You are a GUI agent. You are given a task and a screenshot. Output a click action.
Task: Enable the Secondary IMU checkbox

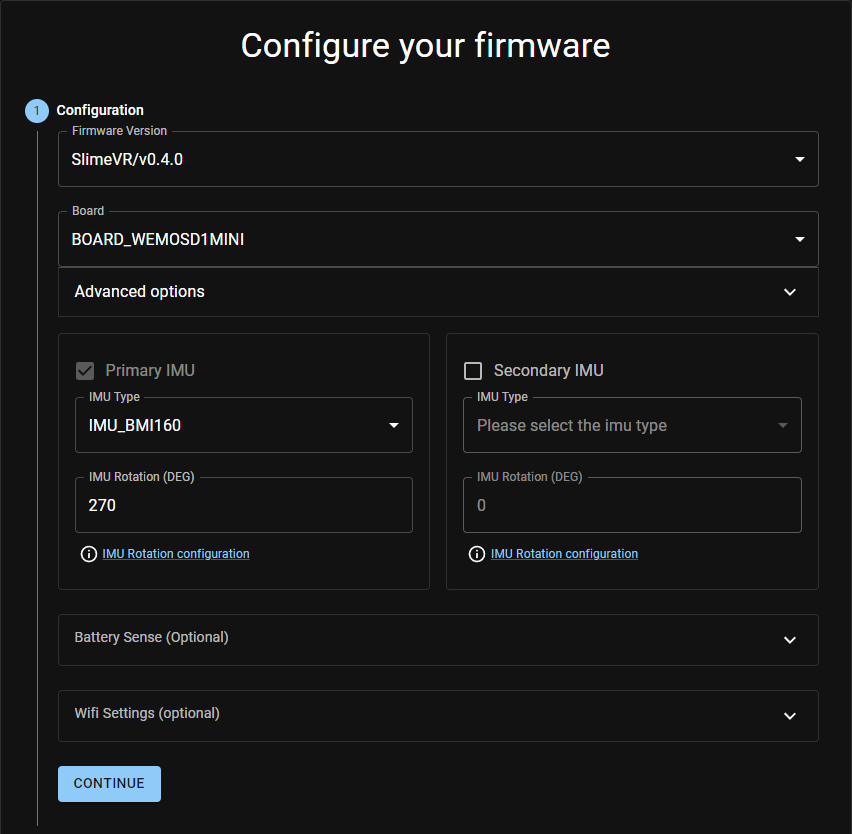(x=473, y=371)
